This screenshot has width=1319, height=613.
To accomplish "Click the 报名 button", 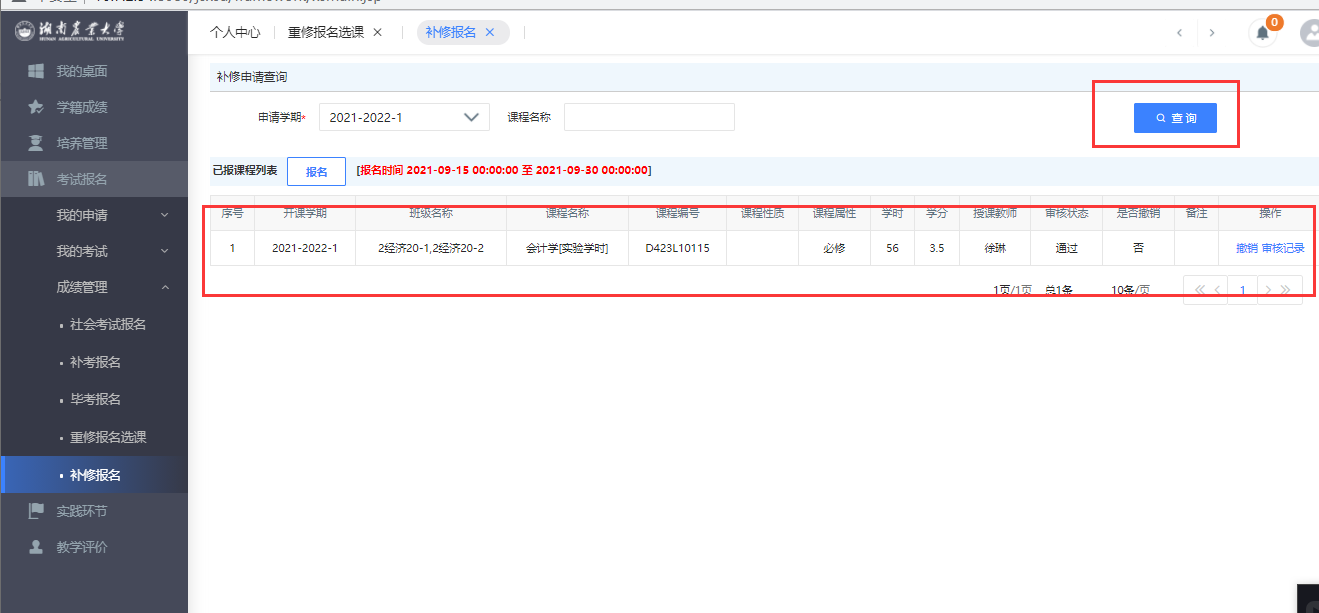I will pos(316,171).
